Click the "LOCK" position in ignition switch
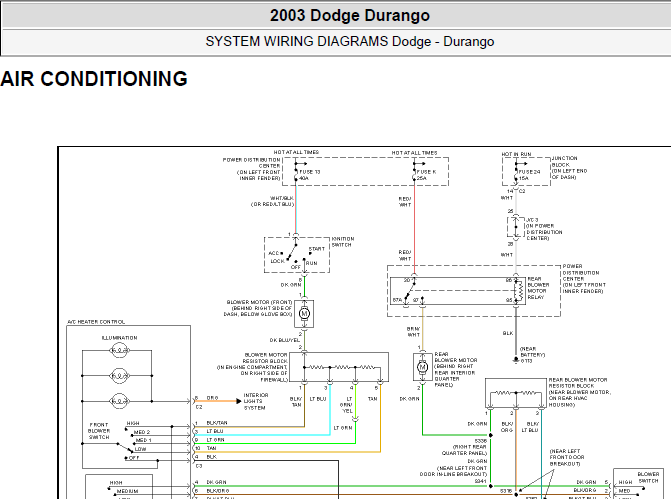The width and height of the screenshot is (671, 499). click(x=277, y=261)
